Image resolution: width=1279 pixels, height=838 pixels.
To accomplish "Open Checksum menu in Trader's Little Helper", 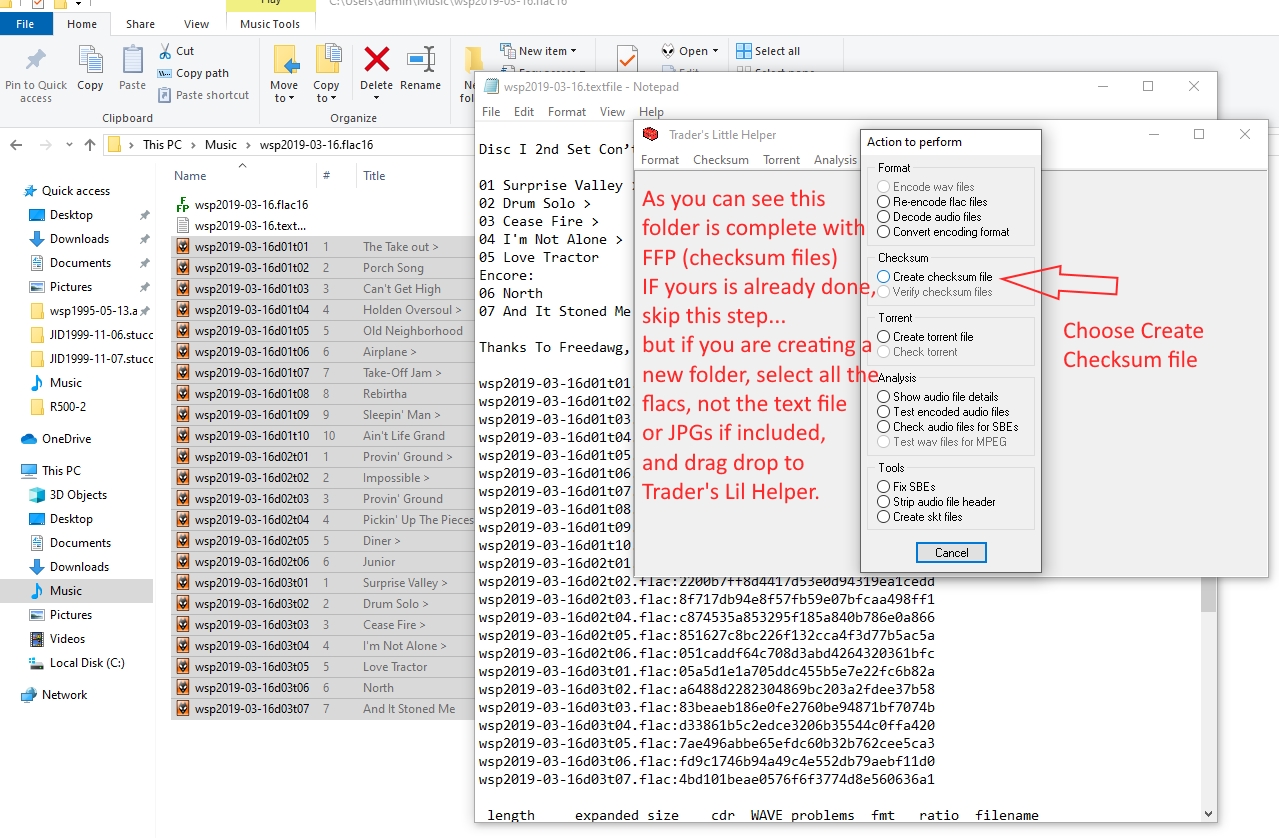I will click(x=721, y=160).
